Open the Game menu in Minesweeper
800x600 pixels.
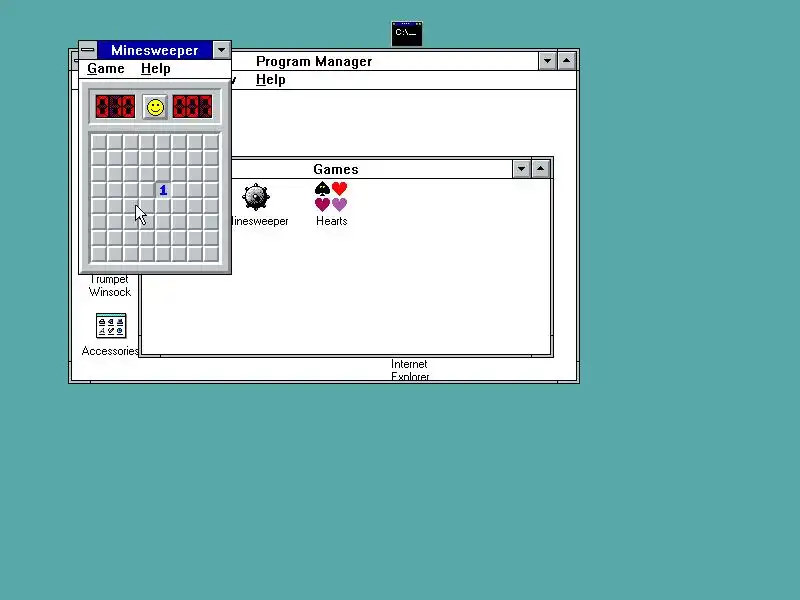tap(106, 68)
